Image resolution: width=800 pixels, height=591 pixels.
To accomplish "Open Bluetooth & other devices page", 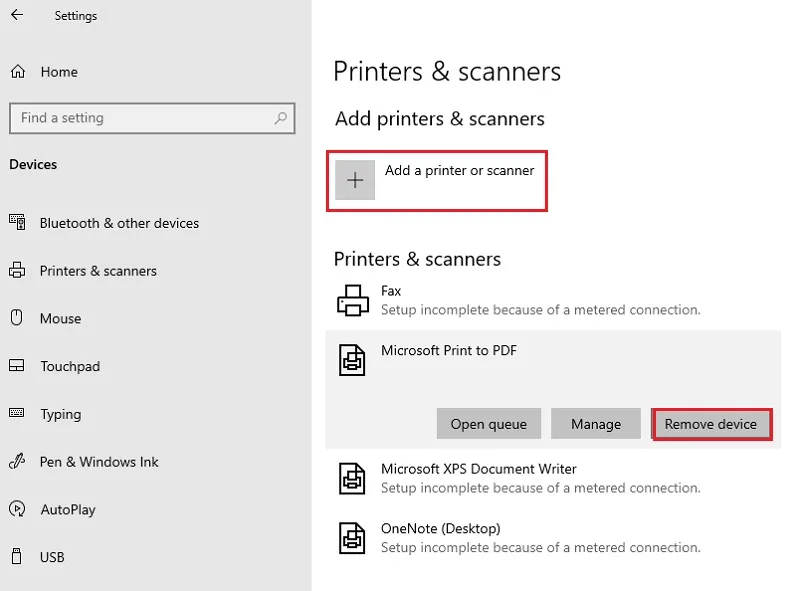I will tap(119, 223).
